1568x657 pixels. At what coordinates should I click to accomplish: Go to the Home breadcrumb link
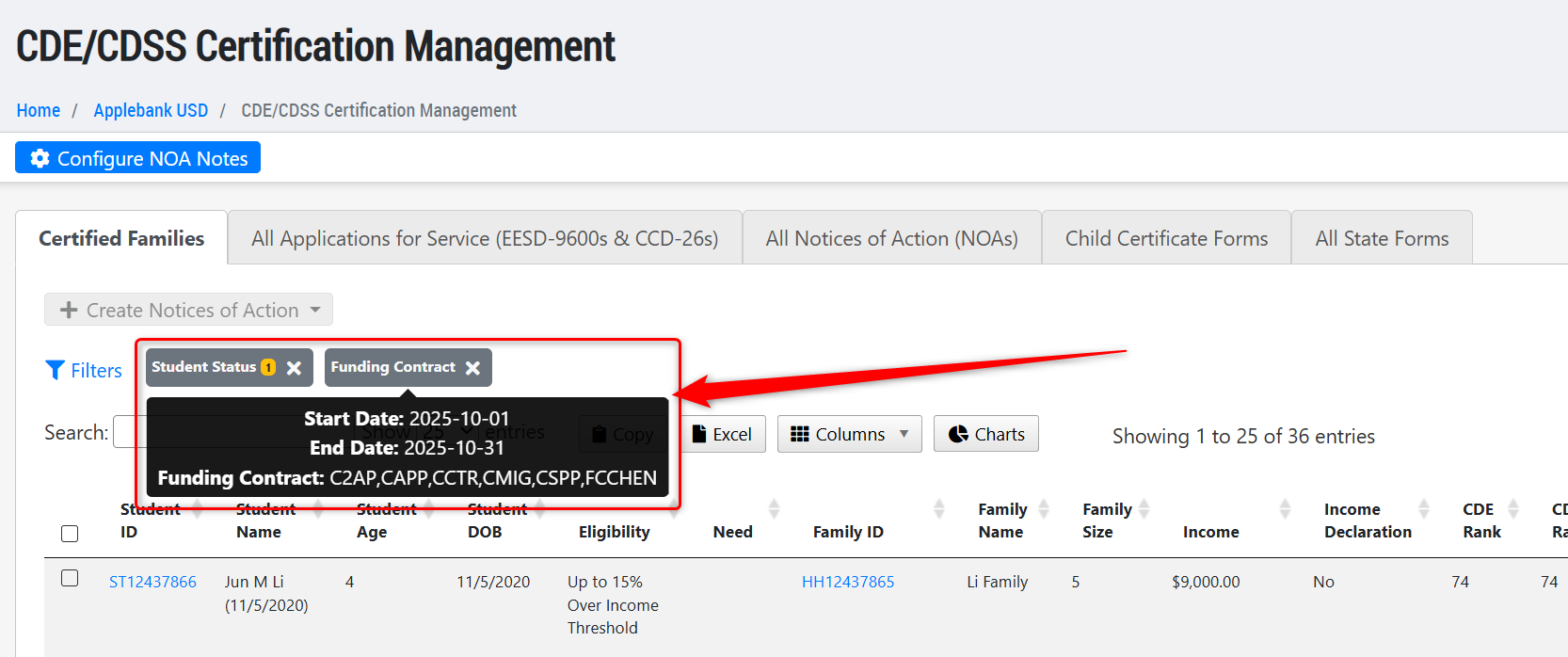39,110
